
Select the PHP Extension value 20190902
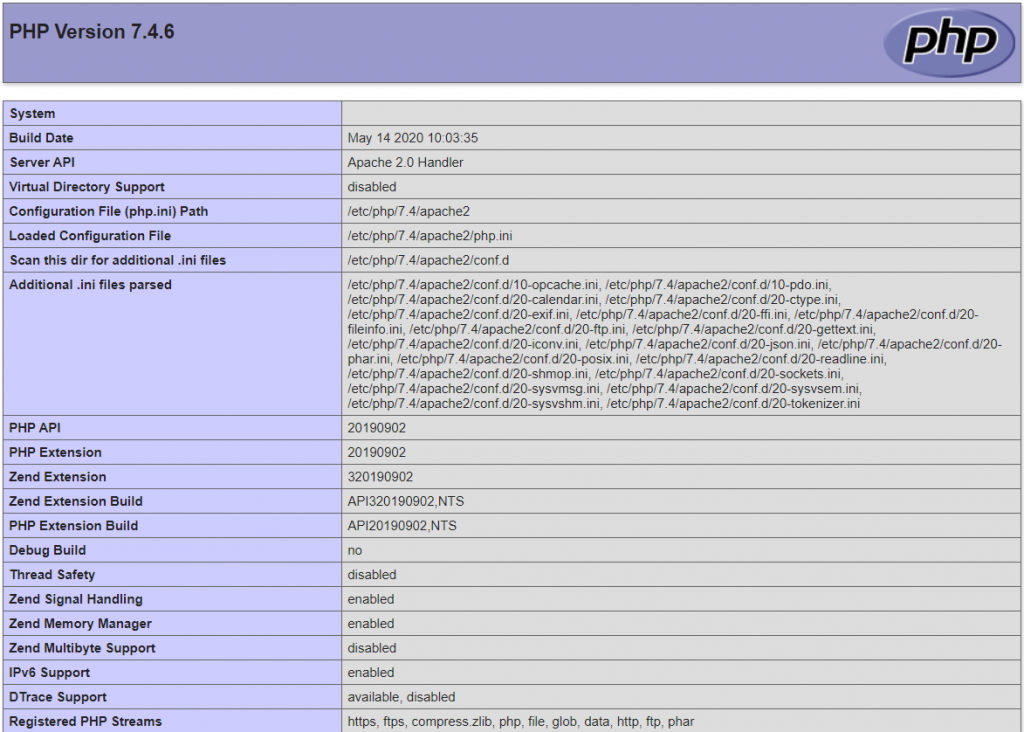tap(377, 453)
